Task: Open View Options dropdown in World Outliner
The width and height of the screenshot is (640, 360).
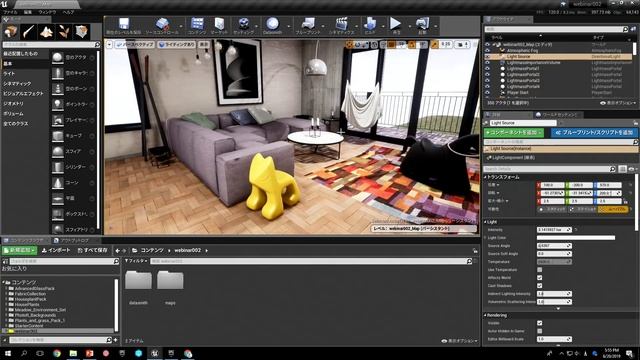Action: [x=618, y=103]
